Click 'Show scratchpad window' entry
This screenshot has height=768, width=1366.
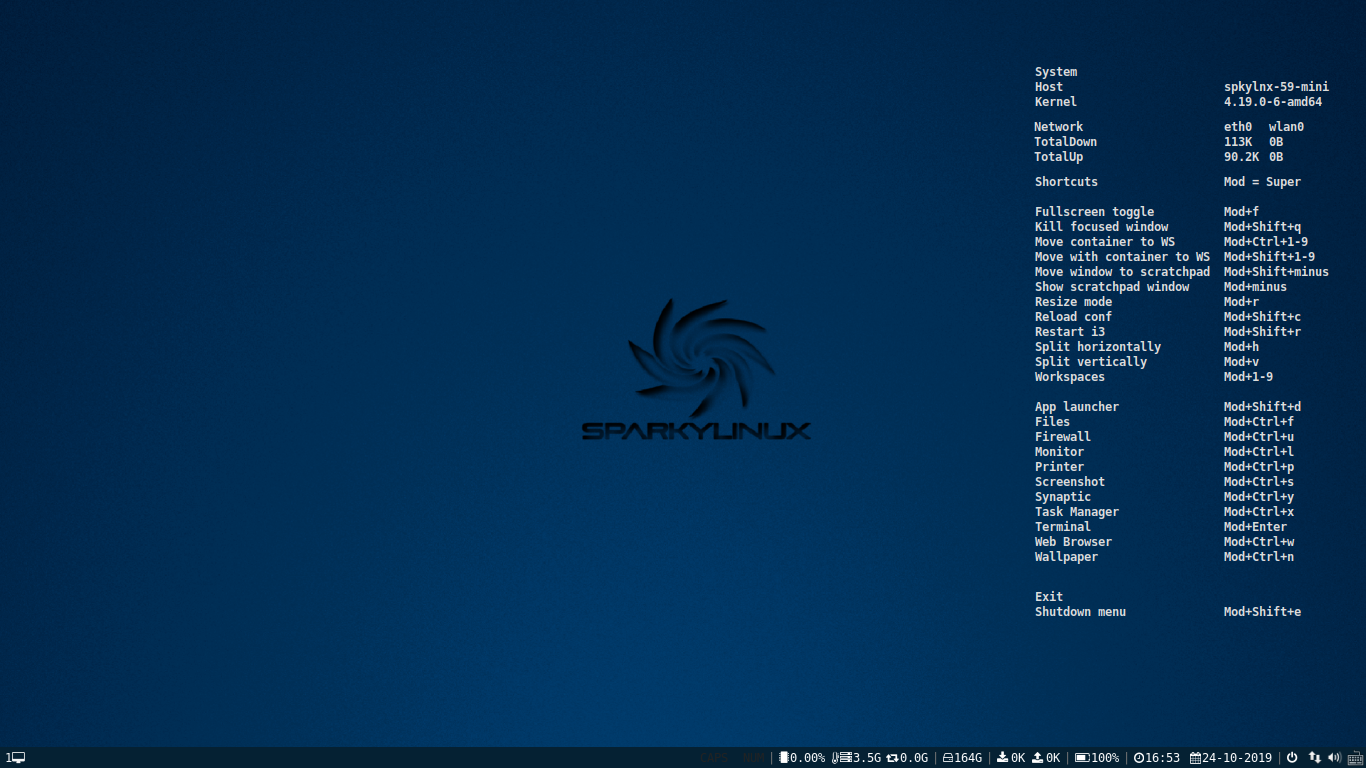point(1112,287)
